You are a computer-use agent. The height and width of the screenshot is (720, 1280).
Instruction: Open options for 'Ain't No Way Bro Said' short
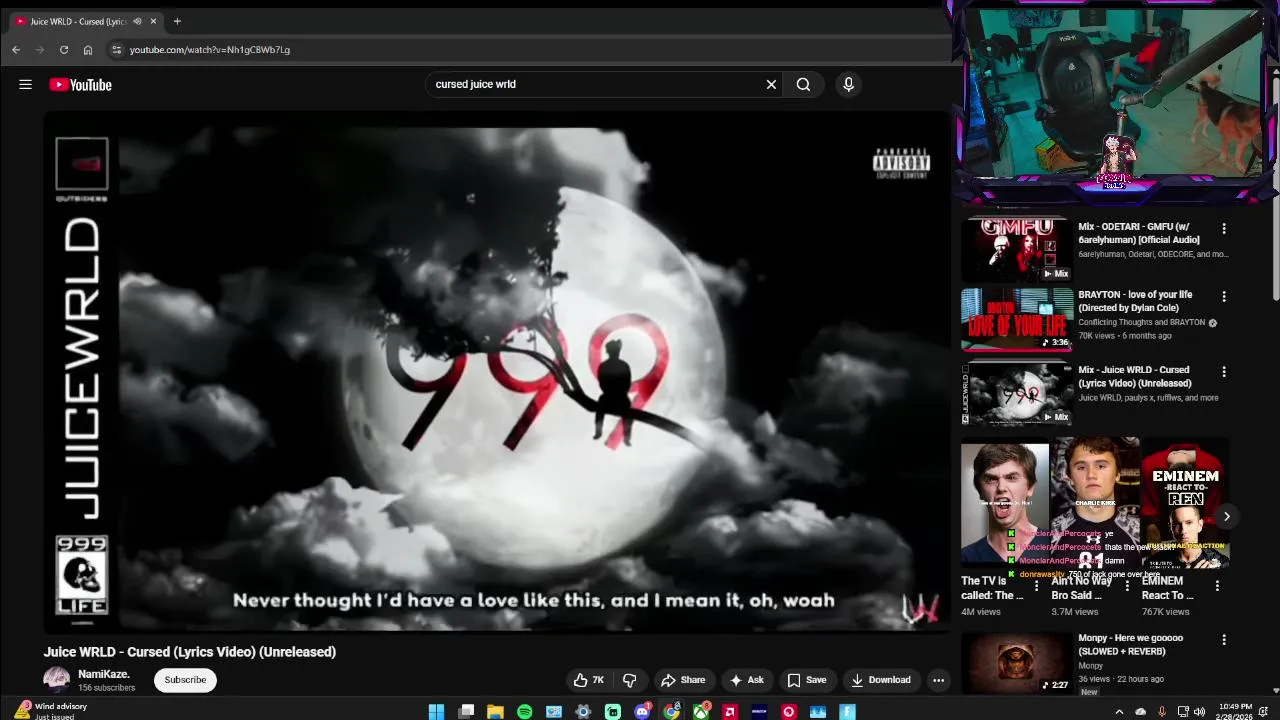pos(1127,586)
